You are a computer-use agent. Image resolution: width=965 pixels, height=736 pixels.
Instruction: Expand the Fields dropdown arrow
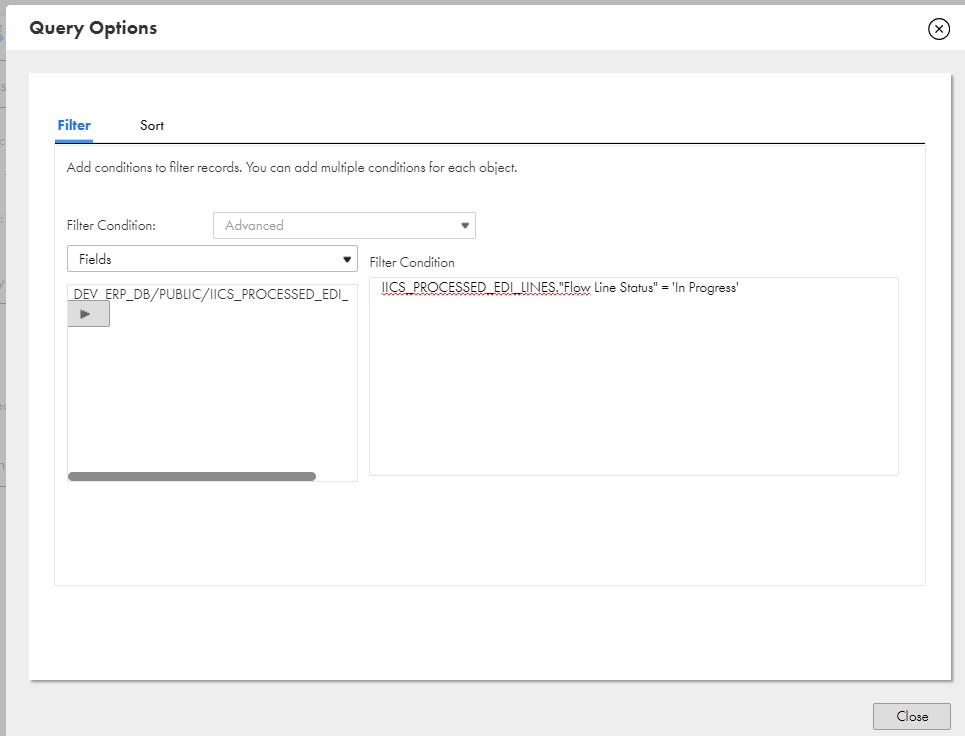point(346,259)
